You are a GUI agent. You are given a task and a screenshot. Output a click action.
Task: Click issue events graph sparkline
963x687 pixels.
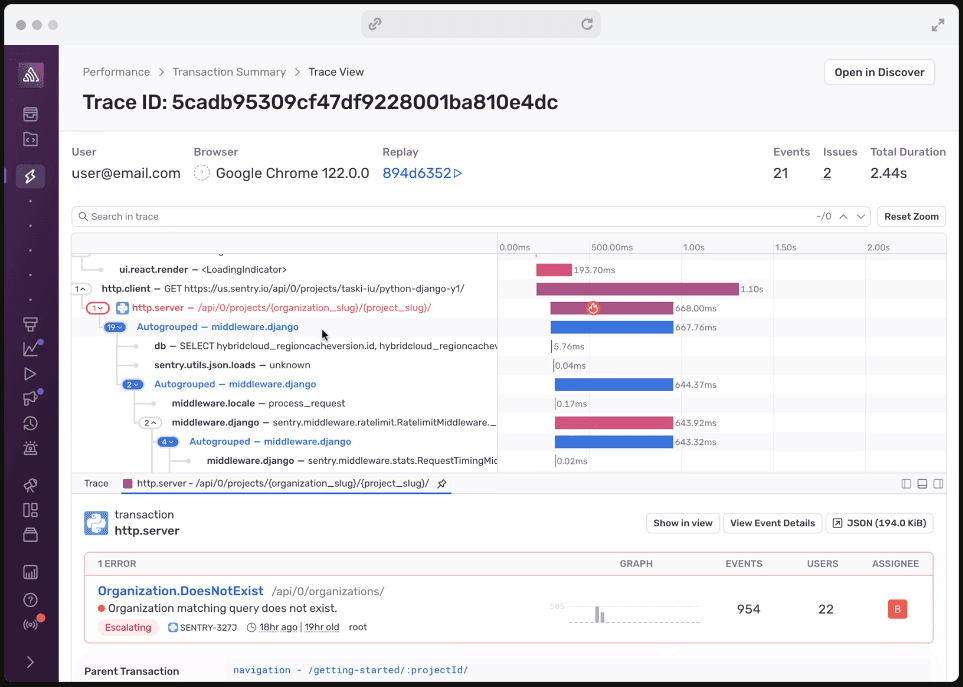coord(634,613)
